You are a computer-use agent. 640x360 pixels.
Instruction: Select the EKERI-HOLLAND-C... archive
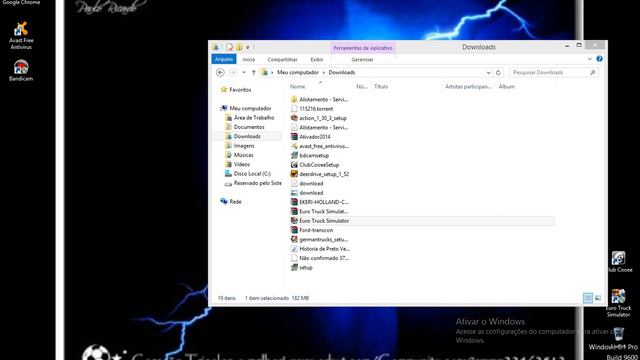point(320,202)
